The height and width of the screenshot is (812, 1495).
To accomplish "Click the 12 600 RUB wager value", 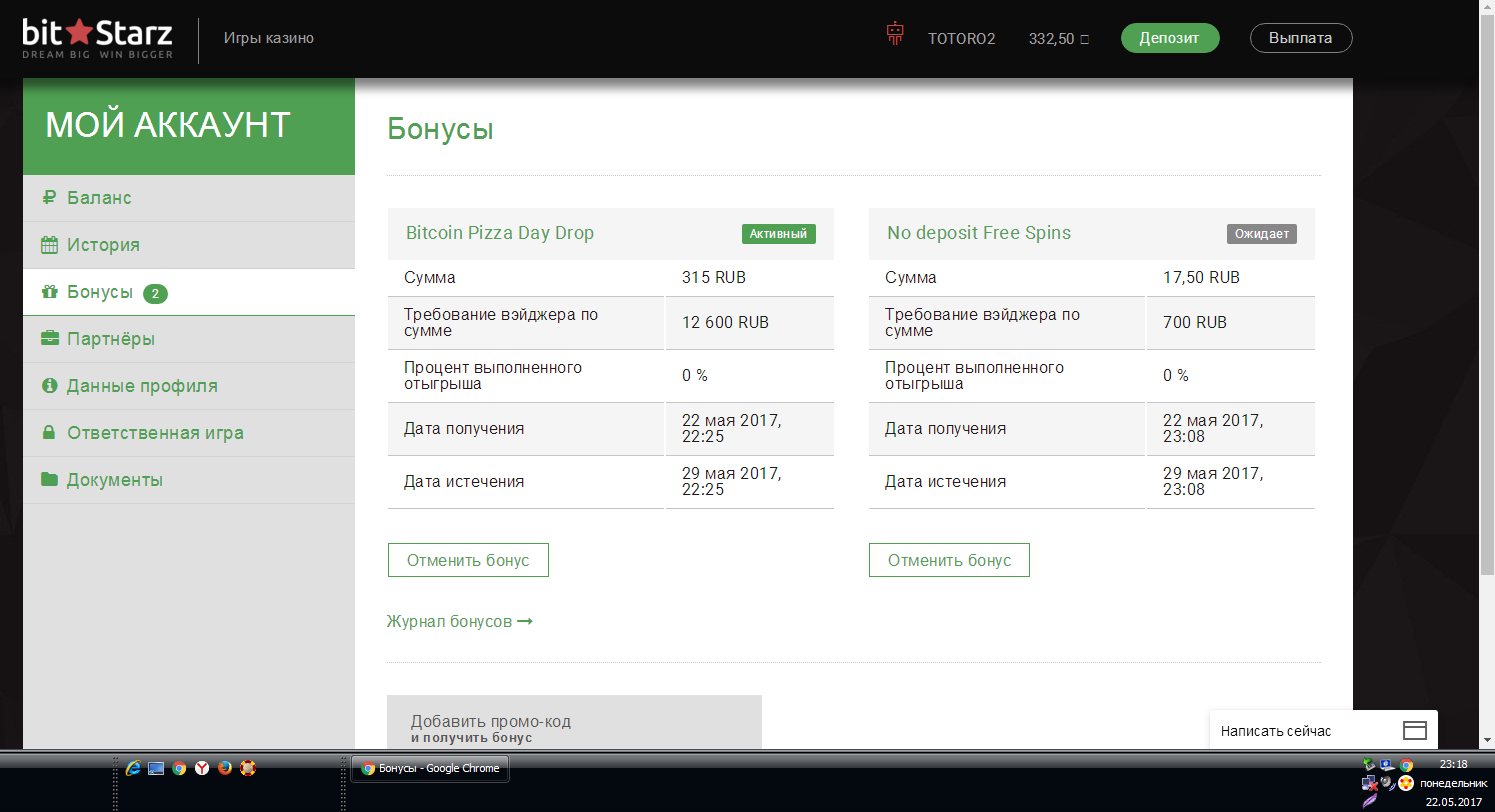I will [x=725, y=323].
